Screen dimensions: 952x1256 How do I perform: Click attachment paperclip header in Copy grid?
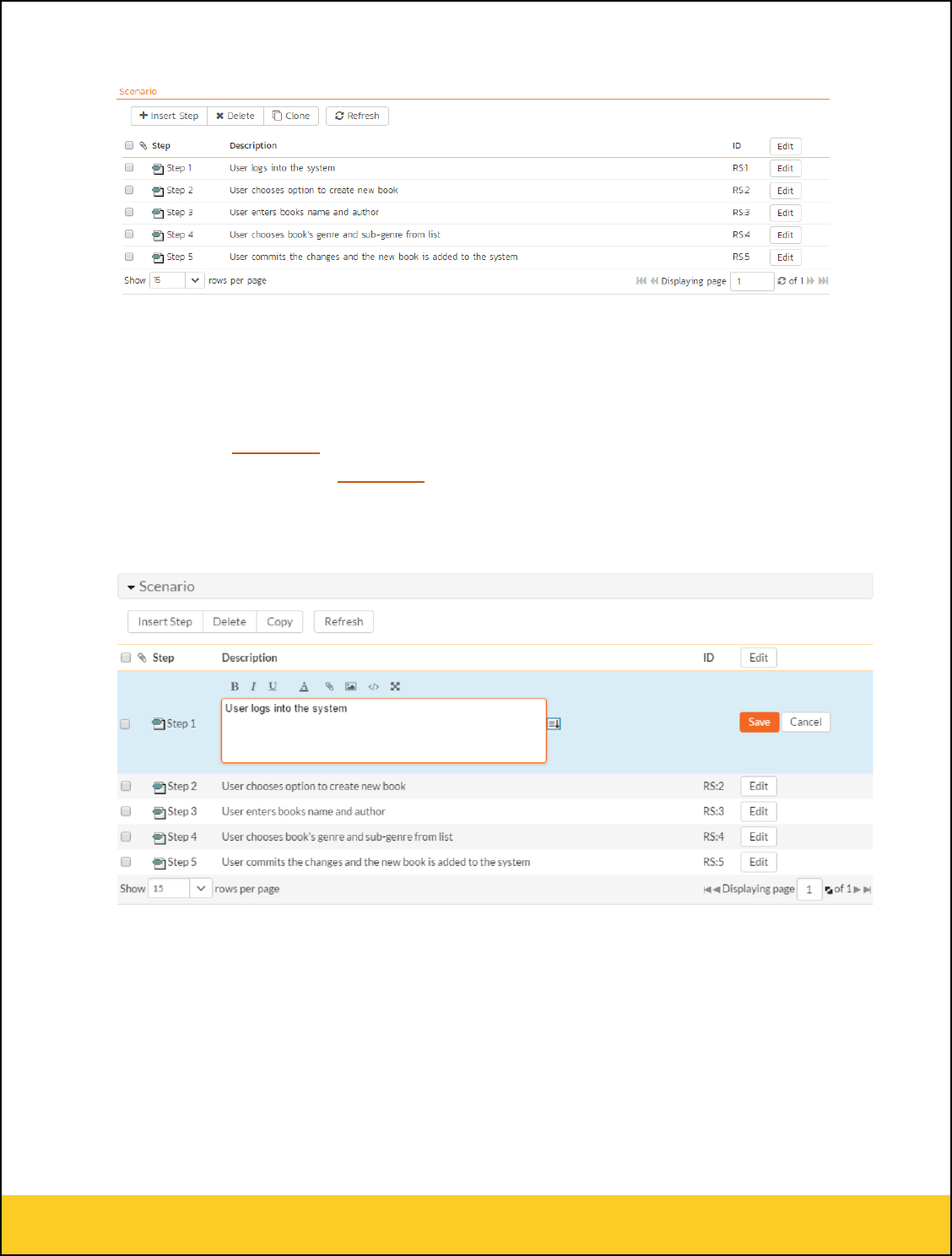click(142, 658)
